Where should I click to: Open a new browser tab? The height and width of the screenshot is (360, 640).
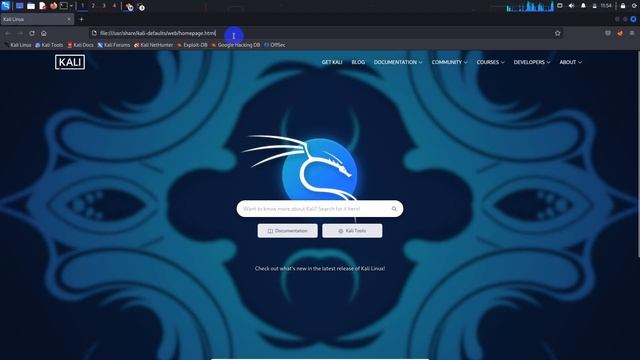point(81,19)
